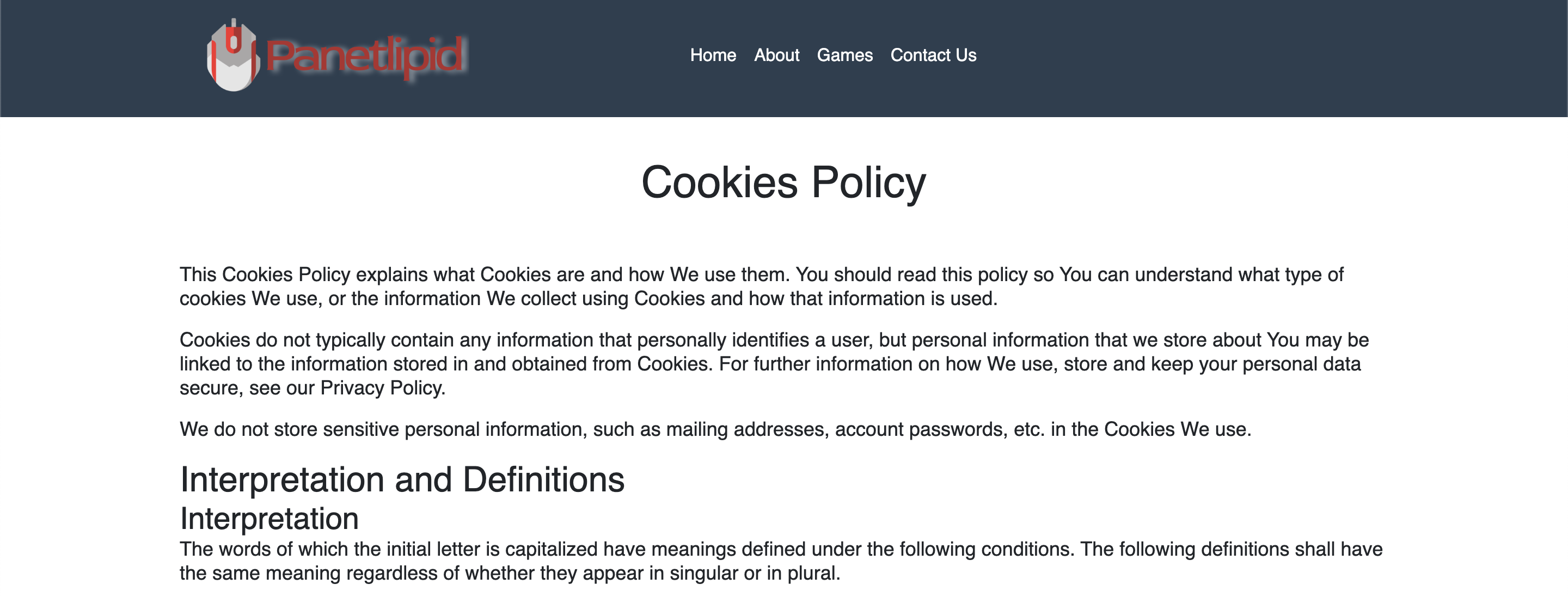Click the Interpretation subheading
This screenshot has height=596, width=1568.
[x=269, y=518]
